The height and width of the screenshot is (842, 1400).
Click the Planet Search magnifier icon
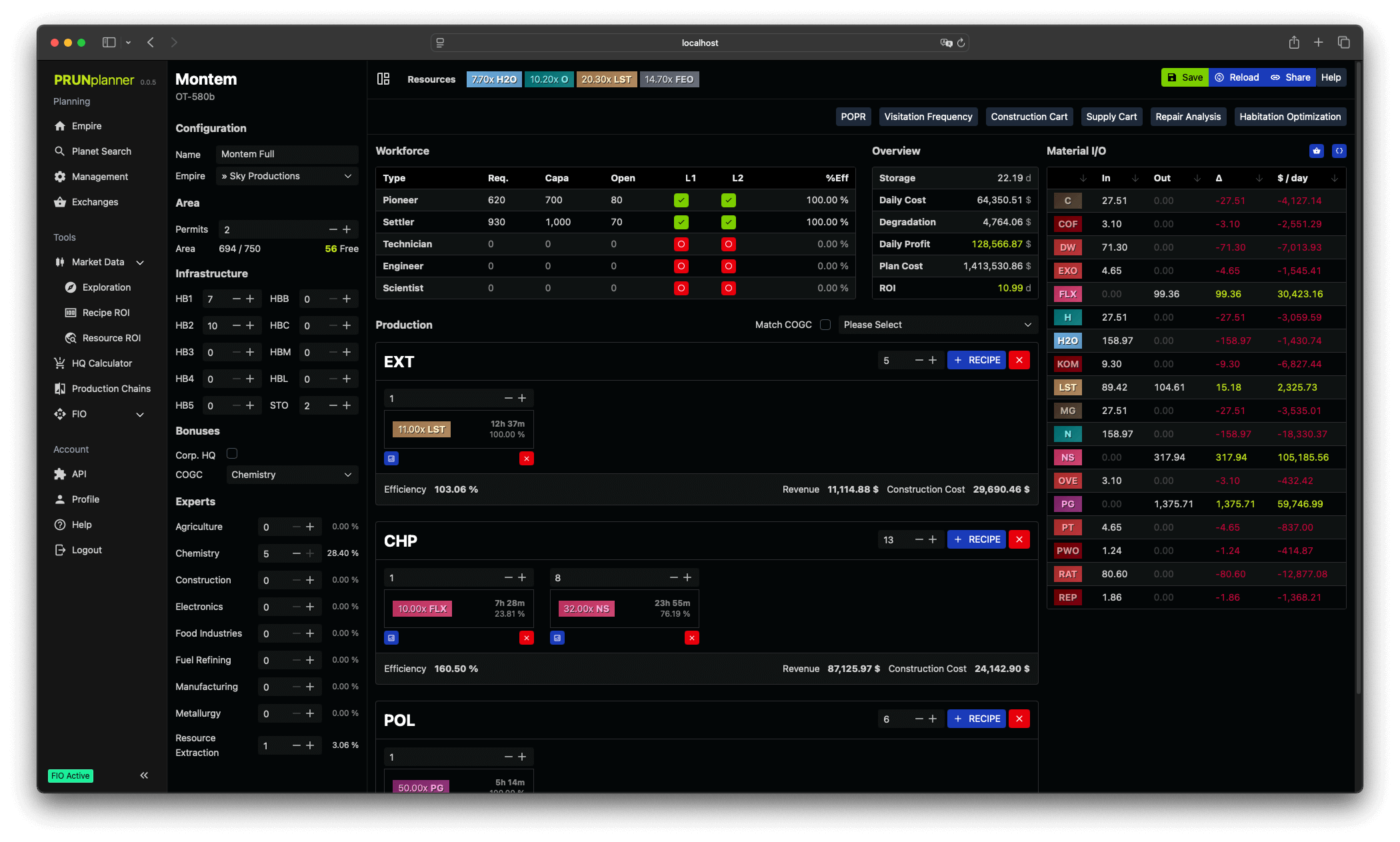point(60,151)
